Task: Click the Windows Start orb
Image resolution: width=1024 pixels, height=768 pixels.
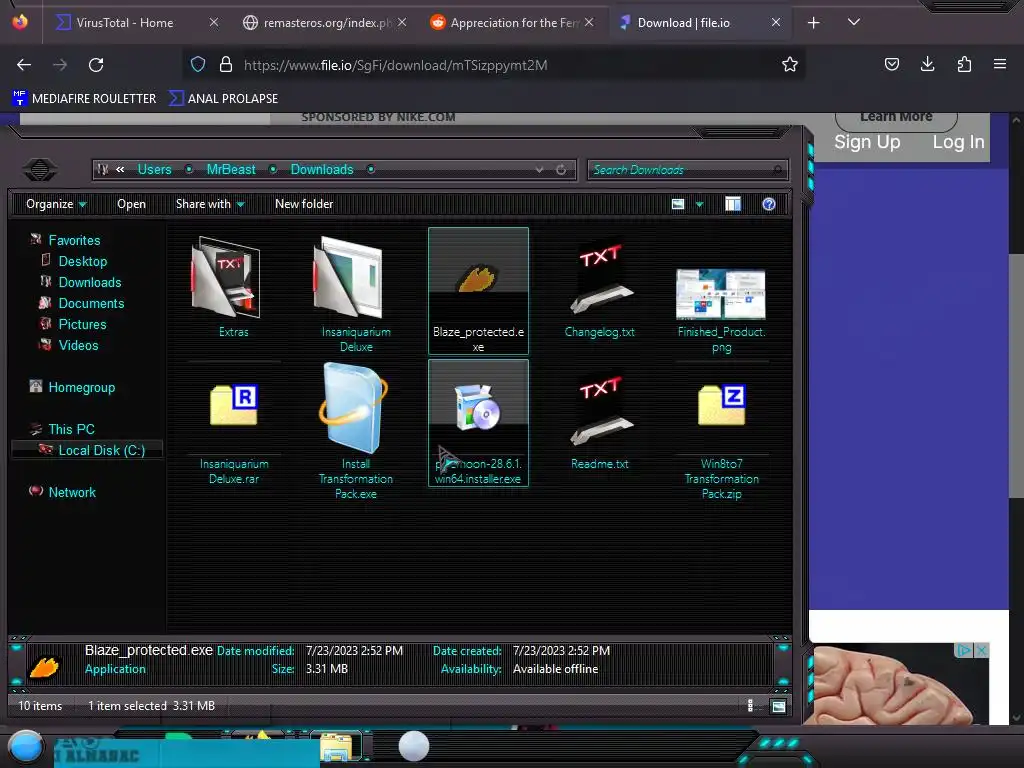Action: 26,746
